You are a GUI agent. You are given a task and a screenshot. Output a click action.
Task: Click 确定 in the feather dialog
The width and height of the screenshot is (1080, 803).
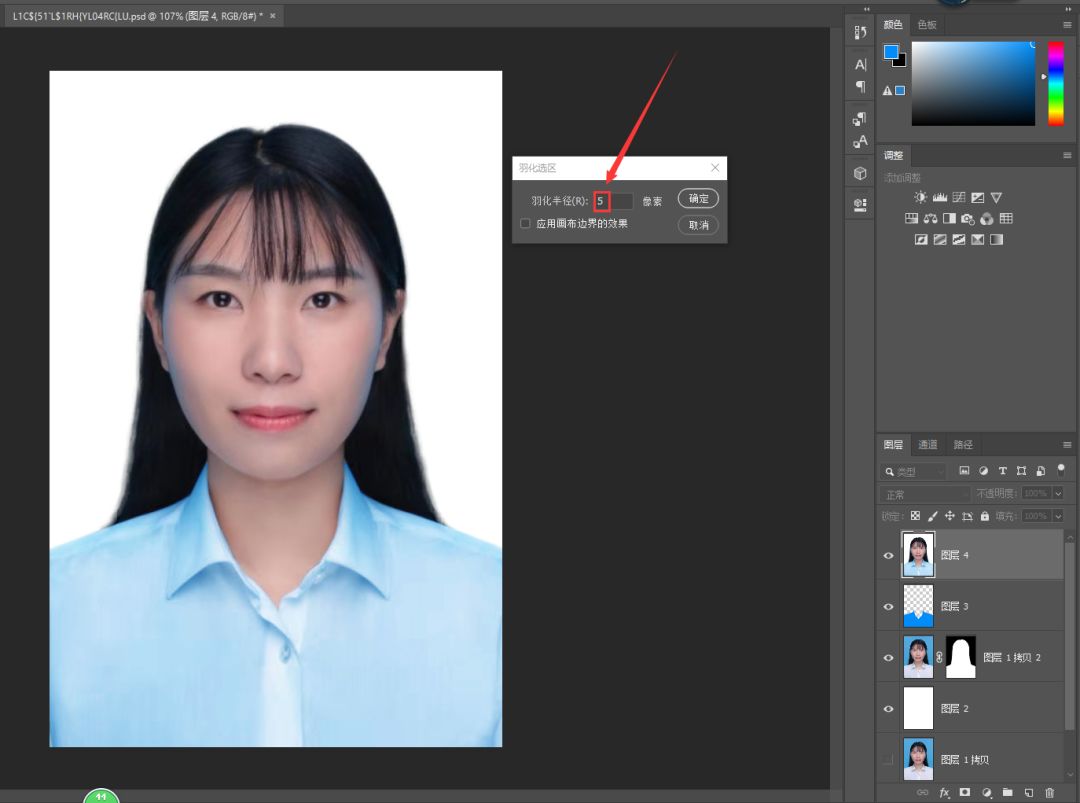tap(698, 198)
